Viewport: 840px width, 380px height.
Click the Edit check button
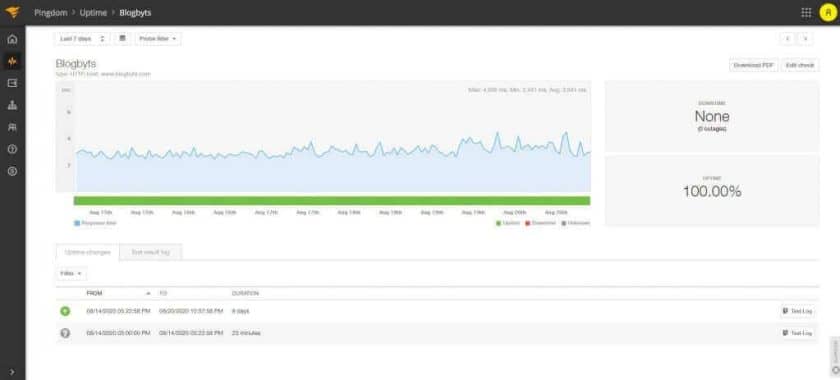point(800,65)
